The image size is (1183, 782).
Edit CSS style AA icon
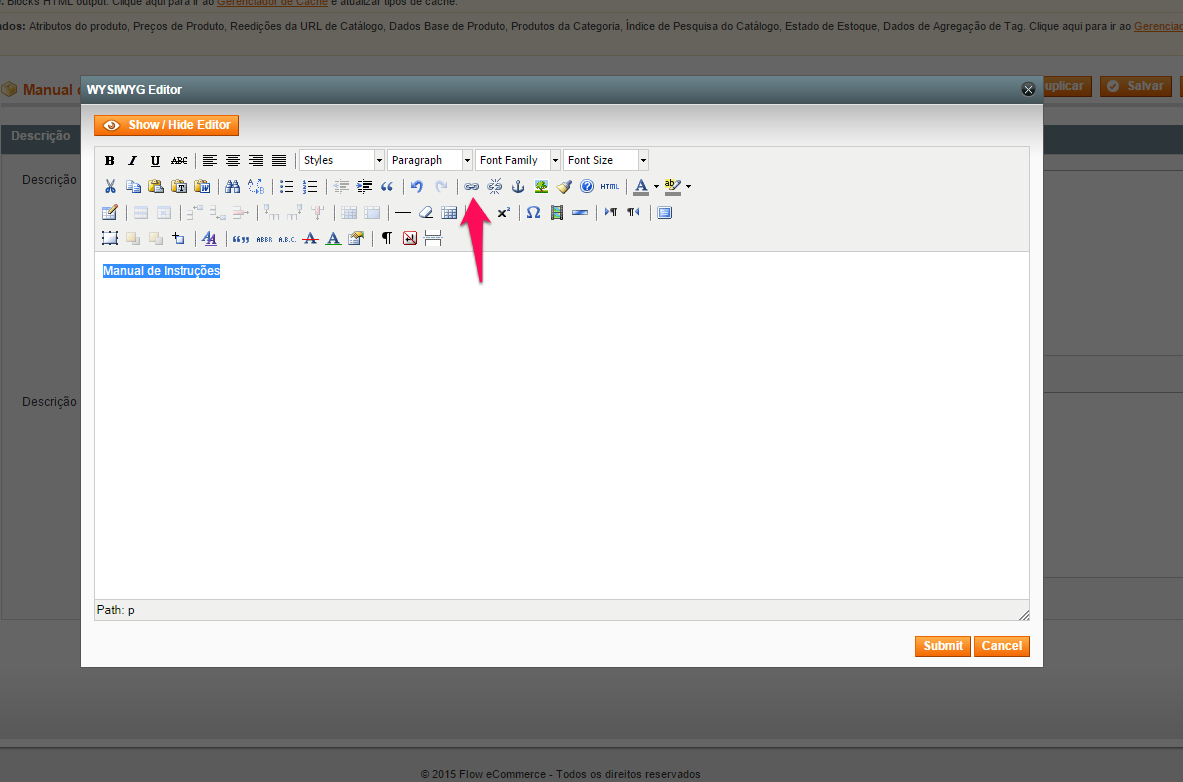[x=210, y=239]
